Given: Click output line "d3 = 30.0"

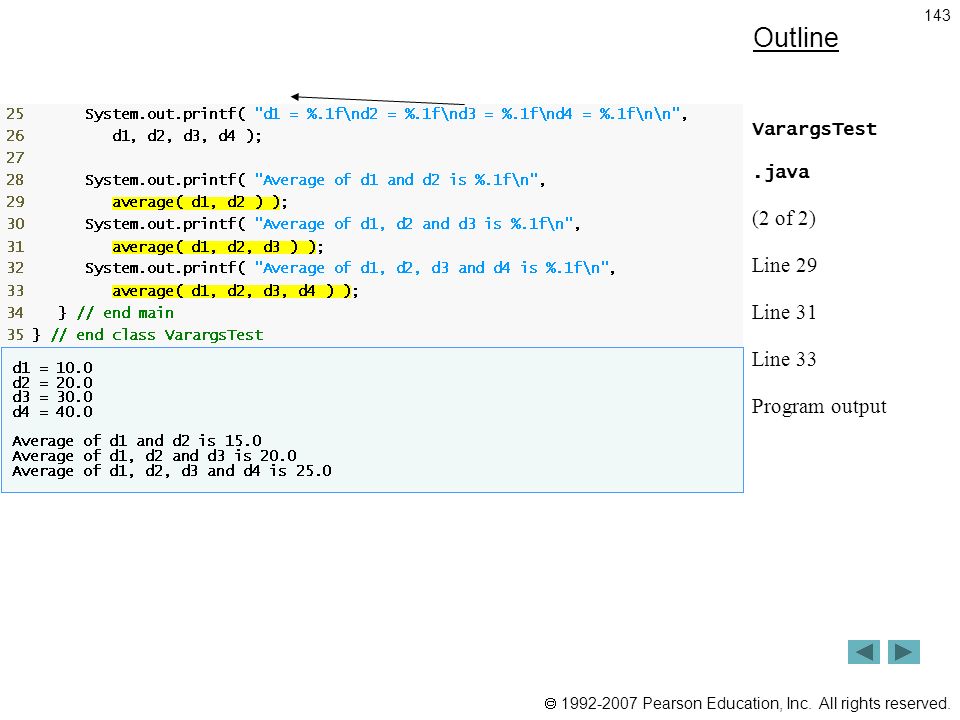Looking at the screenshot, I should pyautogui.click(x=53, y=397).
